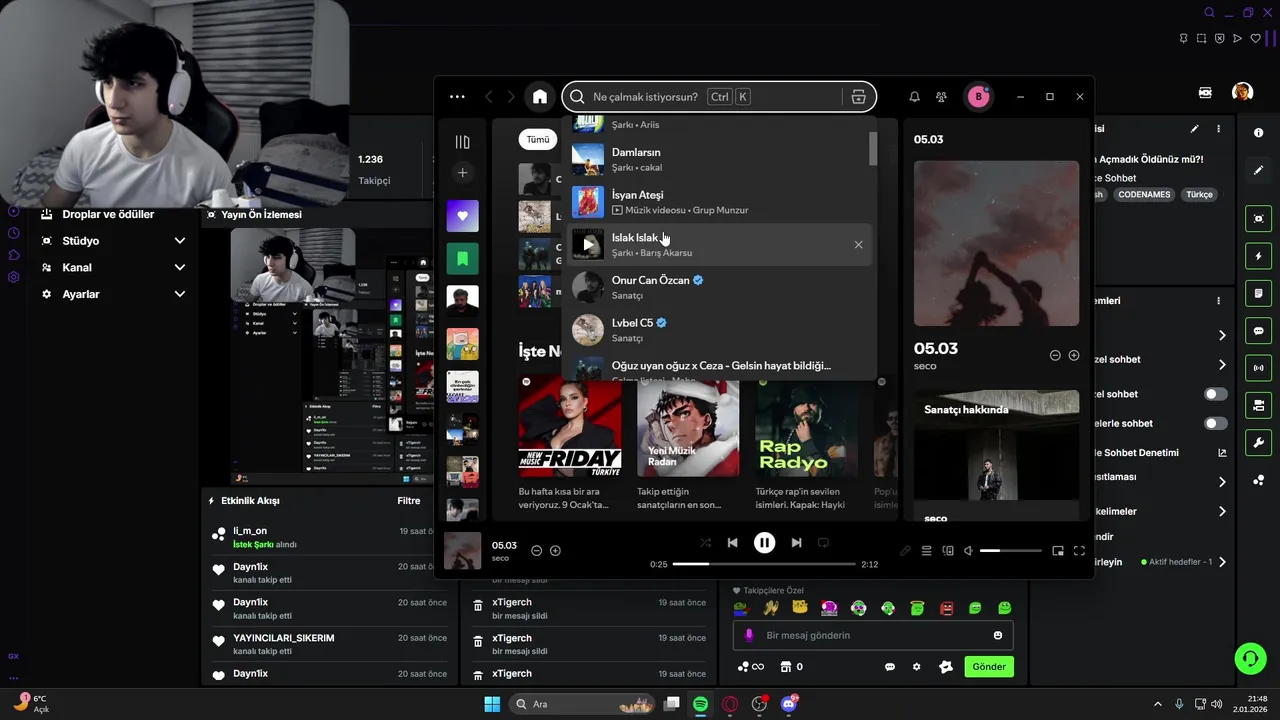Open Spotify profile avatar B
The height and width of the screenshot is (720, 1280).
tap(978, 97)
